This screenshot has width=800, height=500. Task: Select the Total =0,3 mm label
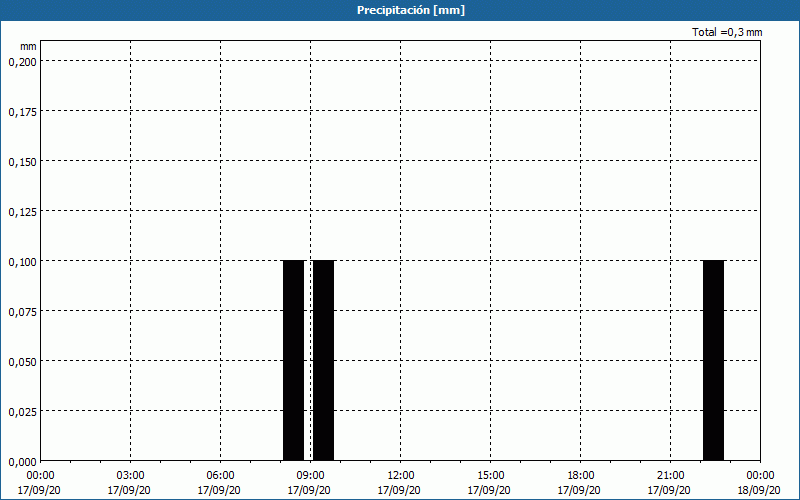727,32
